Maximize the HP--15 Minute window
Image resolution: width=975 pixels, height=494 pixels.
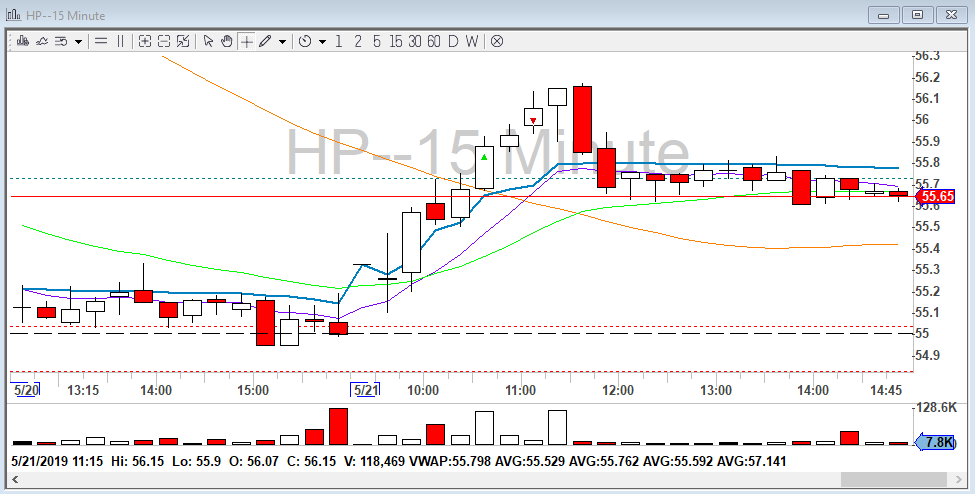917,15
